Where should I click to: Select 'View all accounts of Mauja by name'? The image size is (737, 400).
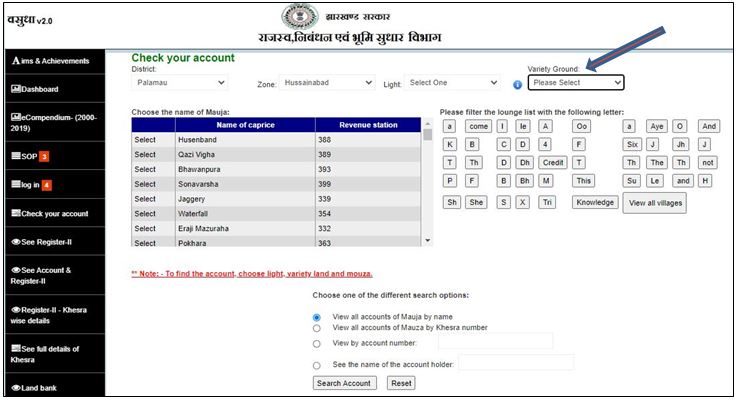(317, 316)
